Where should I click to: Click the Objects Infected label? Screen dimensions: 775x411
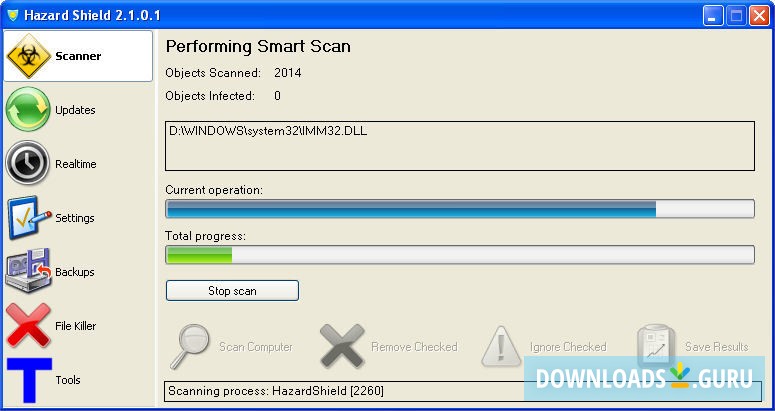pos(210,95)
